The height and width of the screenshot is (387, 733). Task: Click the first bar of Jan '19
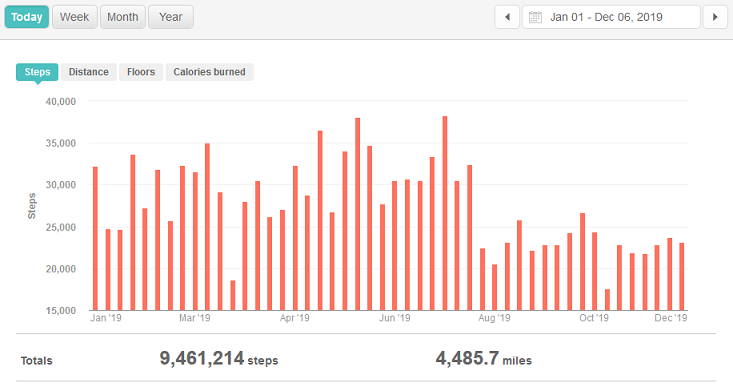pos(95,238)
